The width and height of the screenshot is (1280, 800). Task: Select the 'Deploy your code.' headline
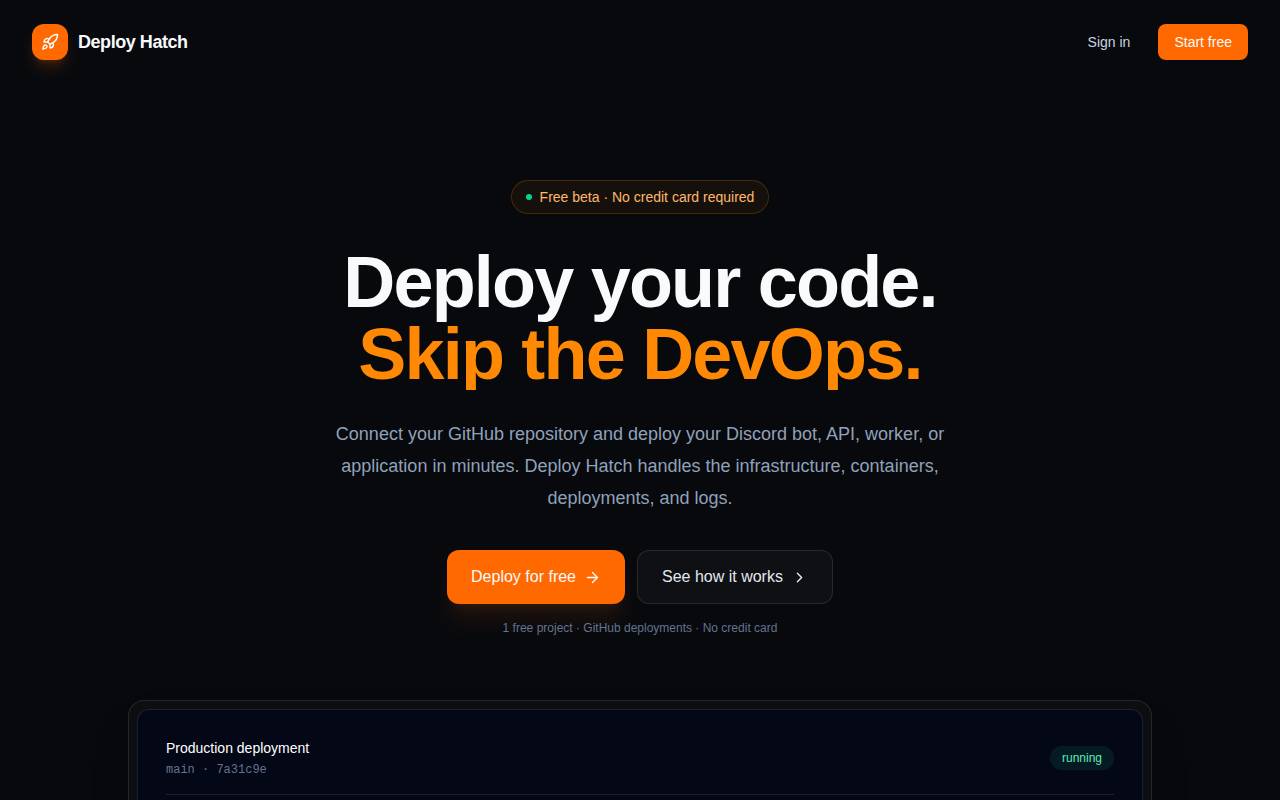click(x=640, y=283)
